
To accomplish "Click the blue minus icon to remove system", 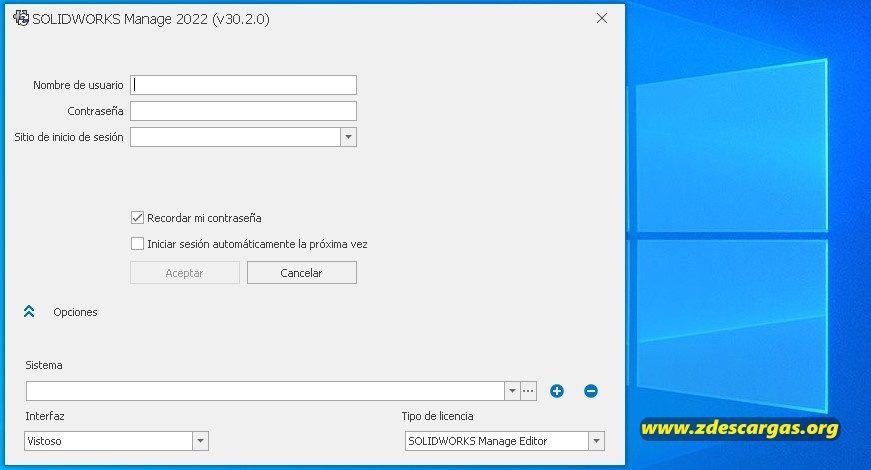I will pyautogui.click(x=591, y=391).
